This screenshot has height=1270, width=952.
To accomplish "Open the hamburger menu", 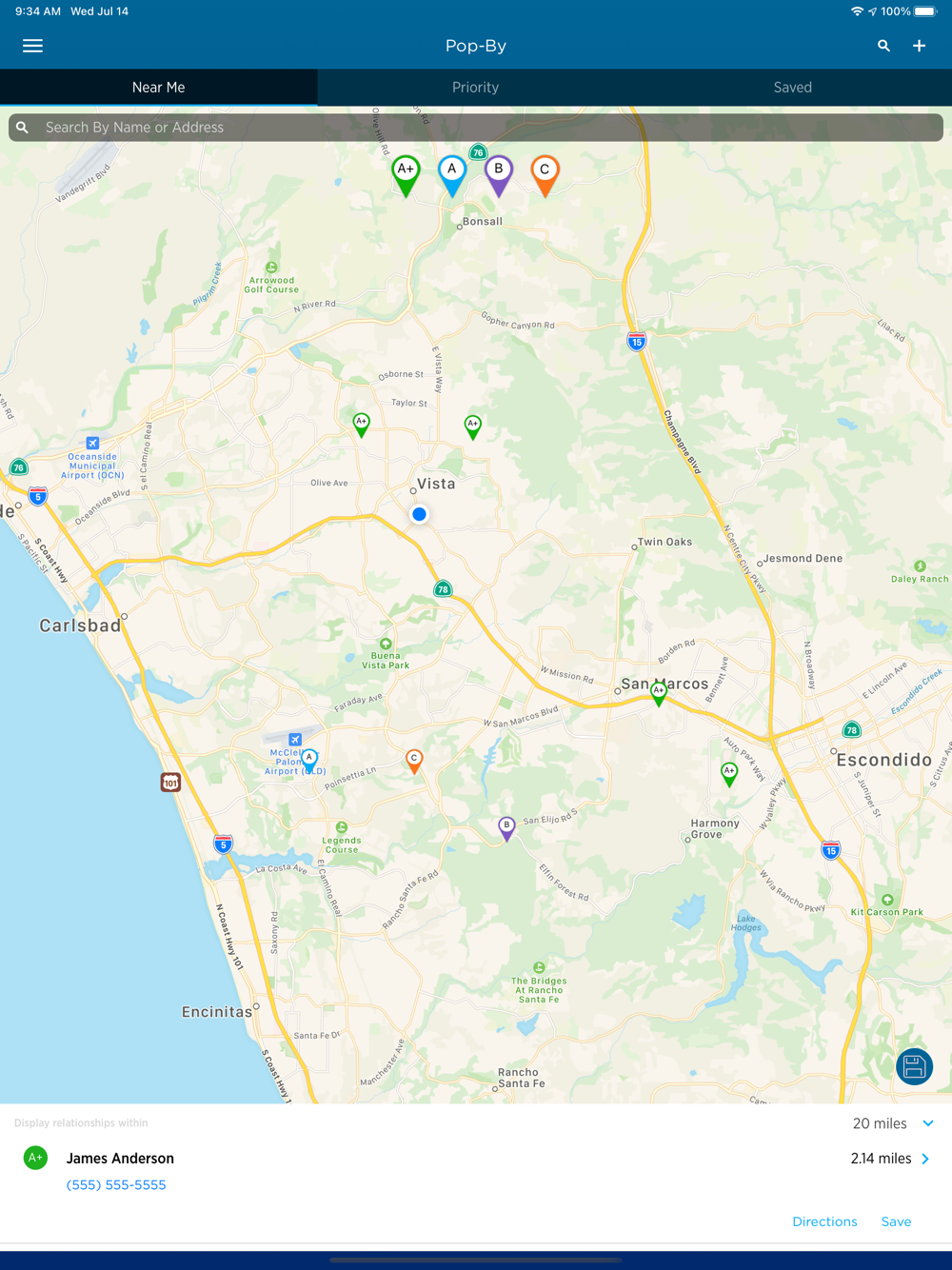I will (32, 46).
